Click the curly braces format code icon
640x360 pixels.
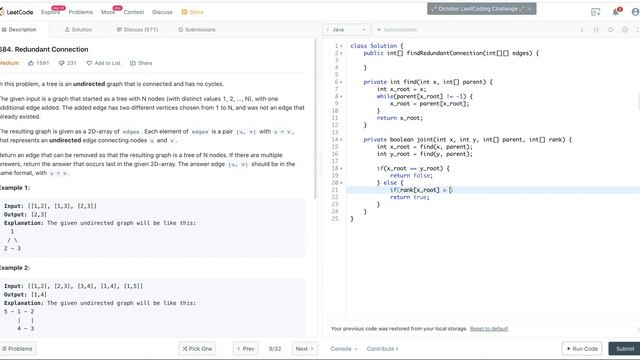click(x=596, y=30)
